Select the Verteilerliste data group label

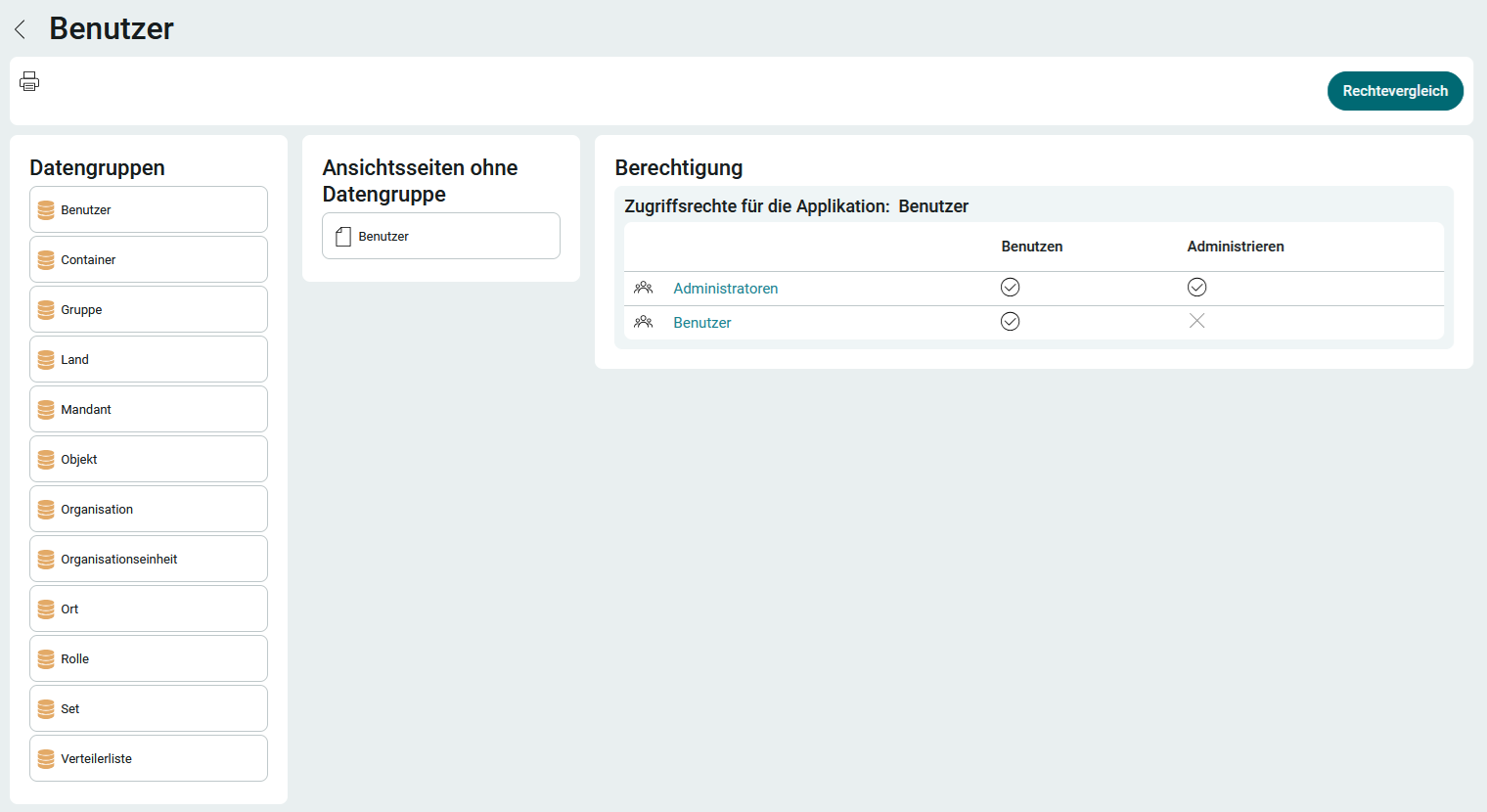96,759
